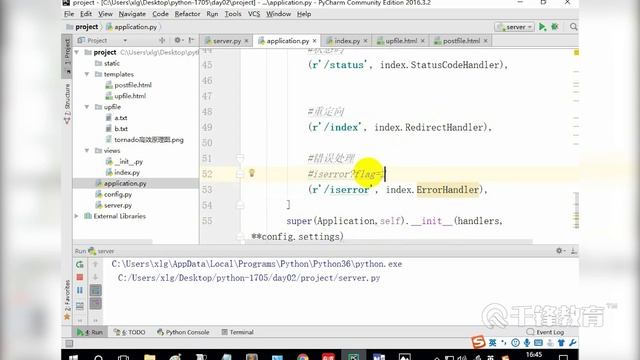Close the application.py editor tab
The image size is (640, 360).
point(315,41)
